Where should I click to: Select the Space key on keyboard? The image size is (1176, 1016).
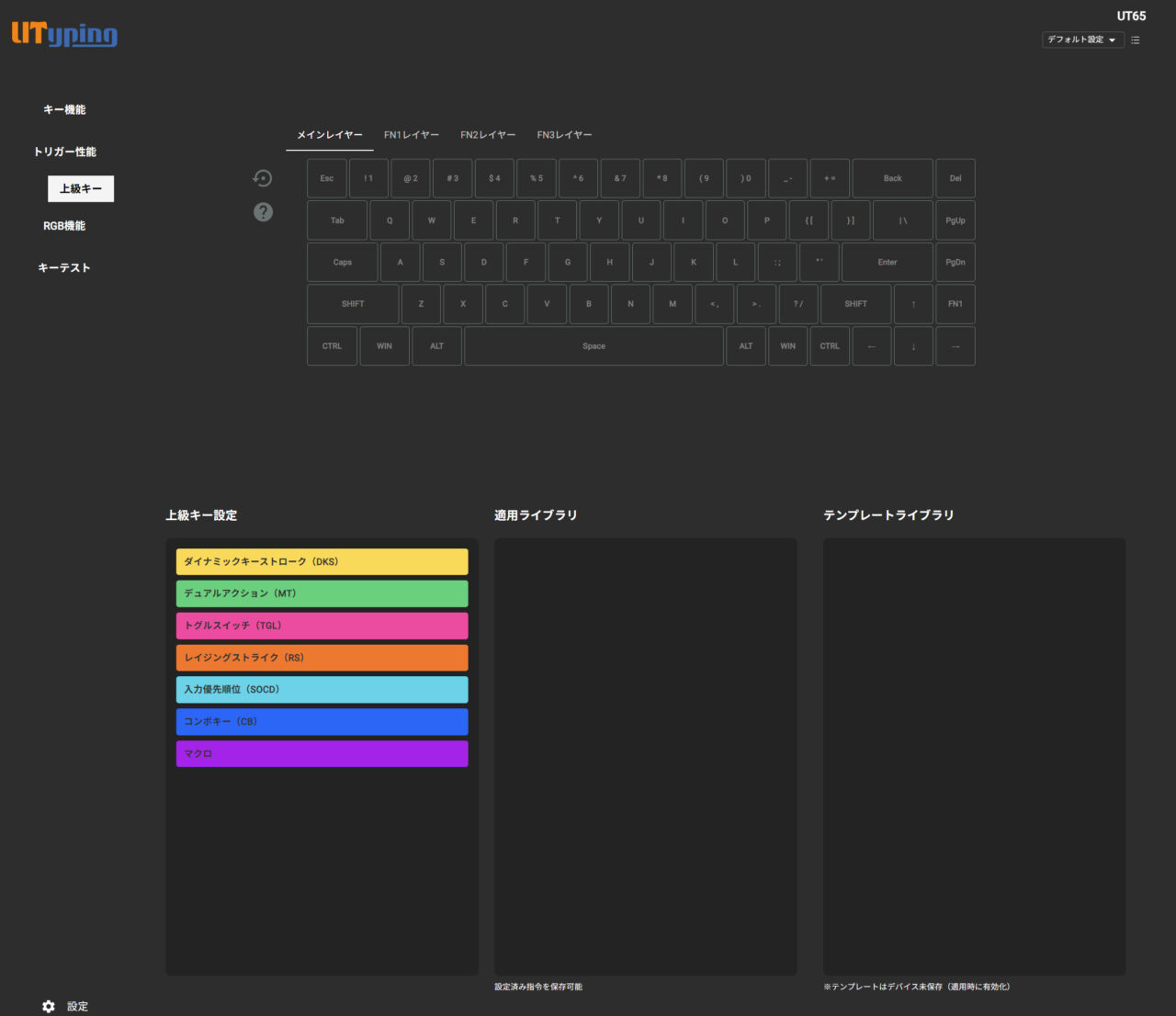(594, 346)
